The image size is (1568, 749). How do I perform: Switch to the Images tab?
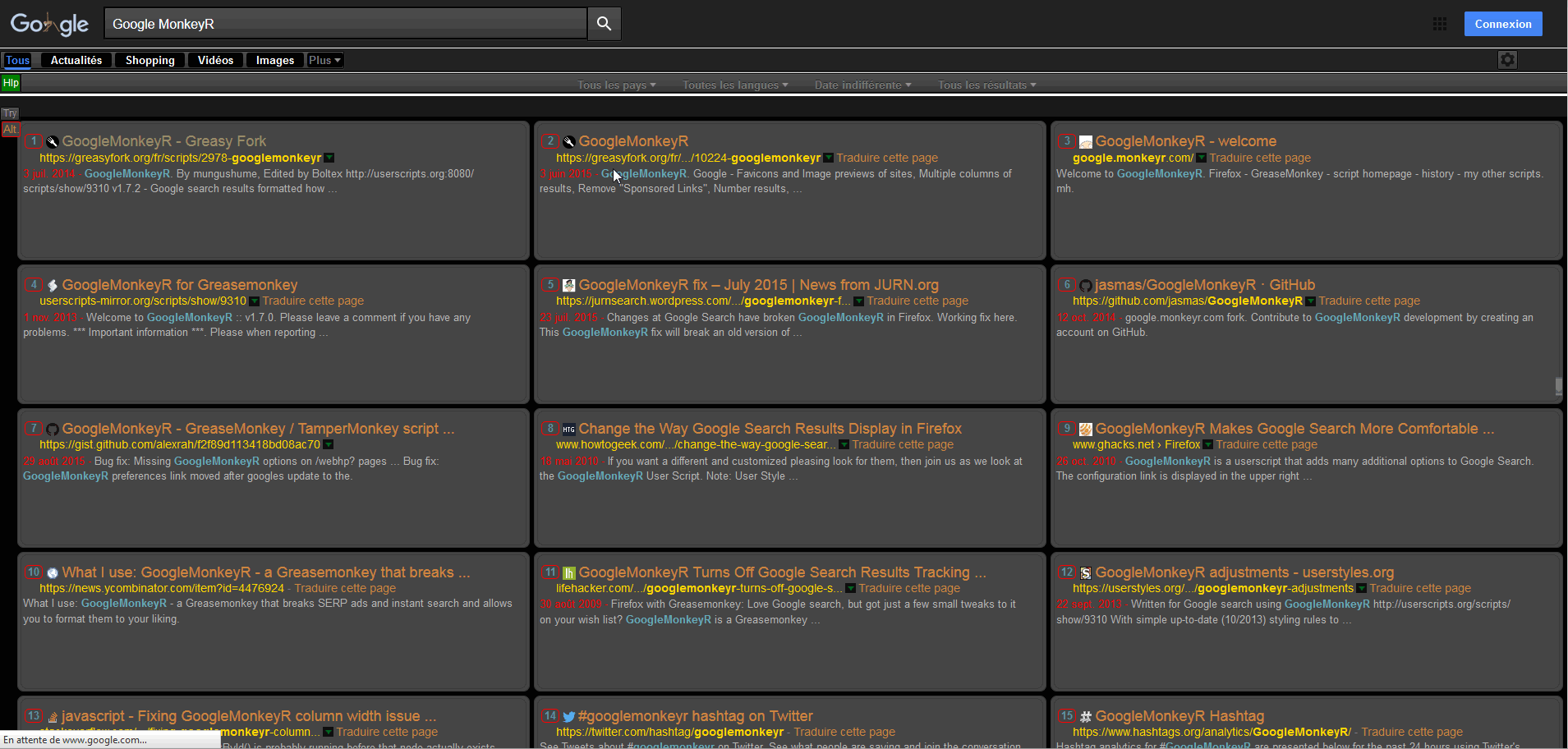(x=274, y=60)
